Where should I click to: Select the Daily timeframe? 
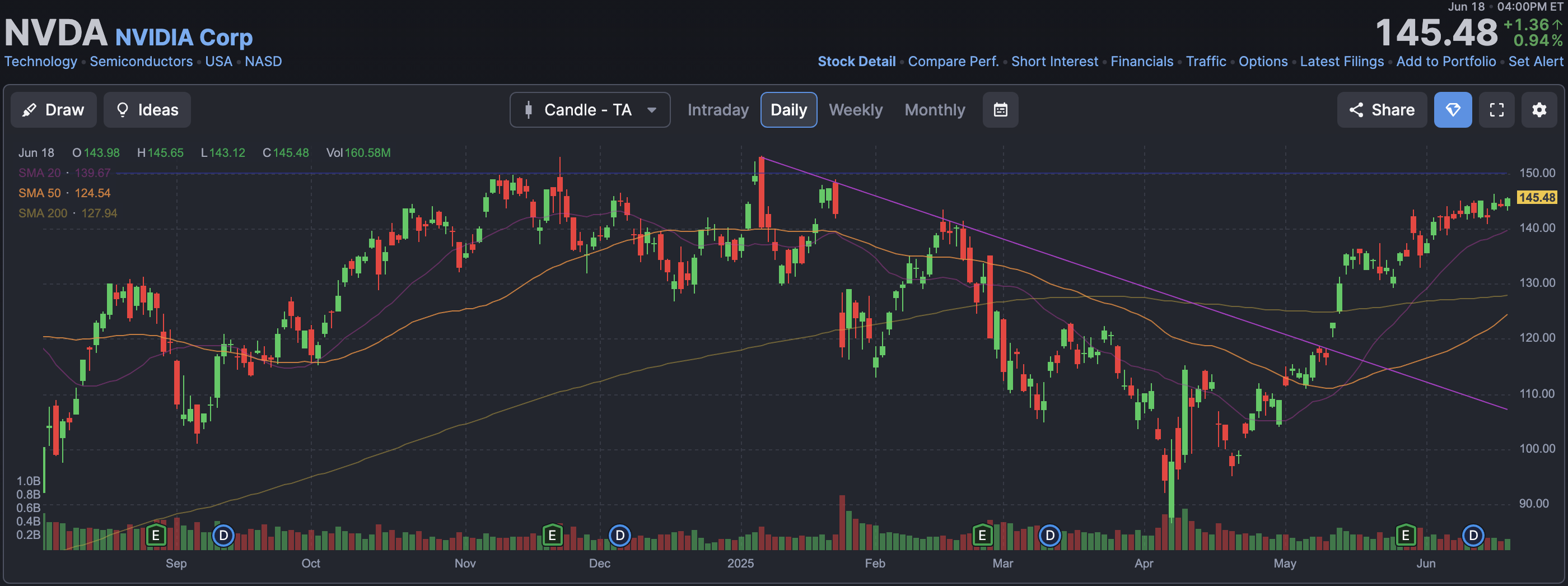click(x=788, y=110)
